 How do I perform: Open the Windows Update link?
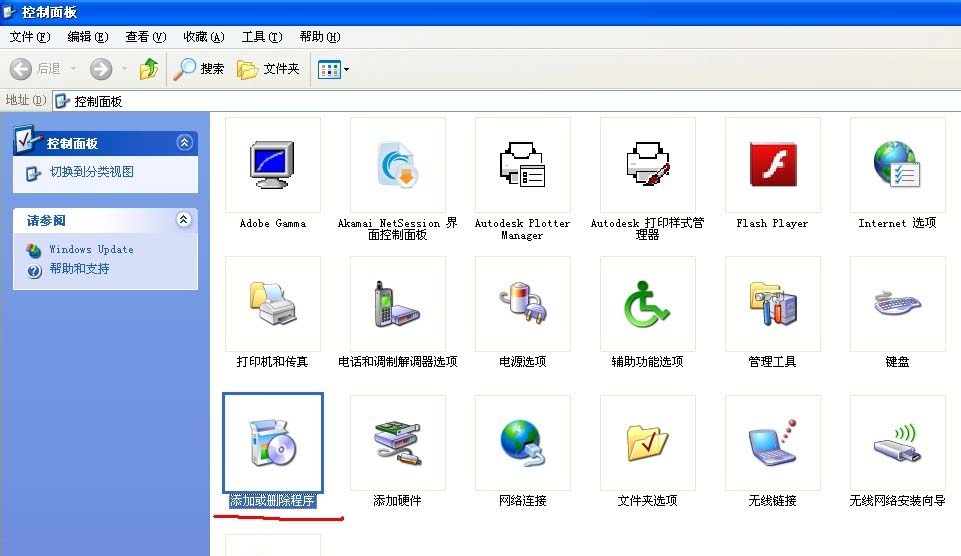point(91,249)
